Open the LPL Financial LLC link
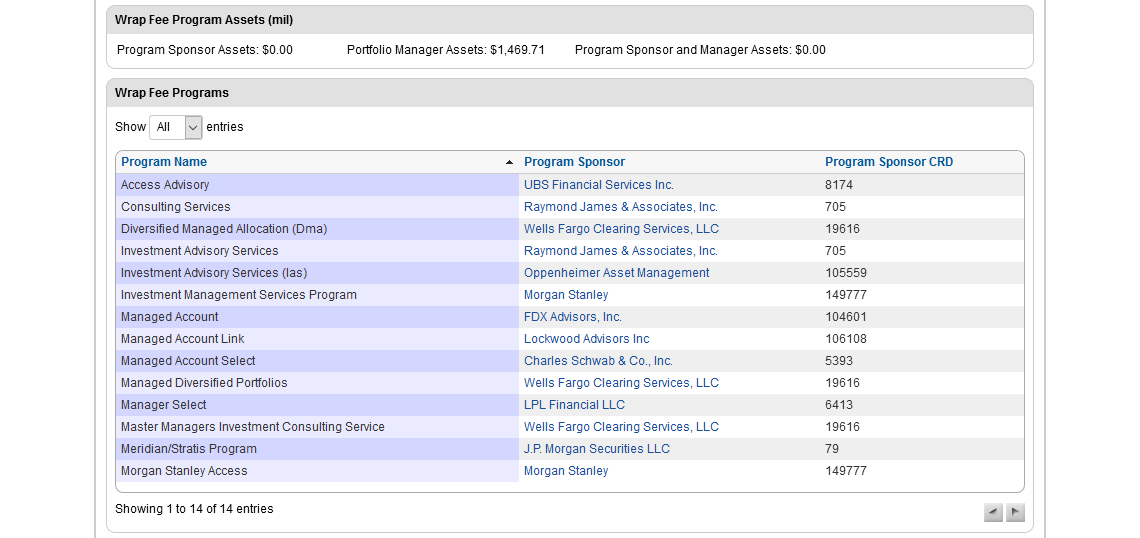The image size is (1140, 538). [574, 405]
